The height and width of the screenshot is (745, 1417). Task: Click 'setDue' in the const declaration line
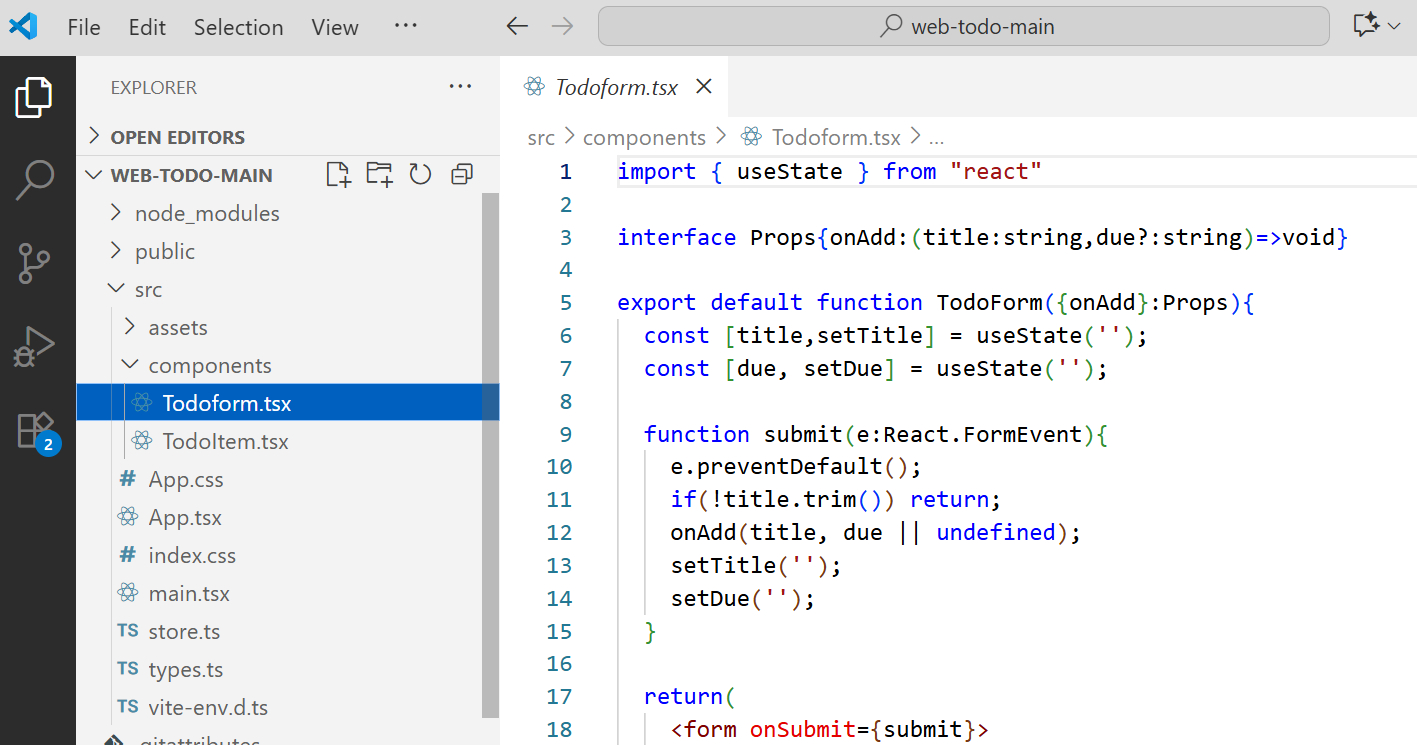[843, 368]
